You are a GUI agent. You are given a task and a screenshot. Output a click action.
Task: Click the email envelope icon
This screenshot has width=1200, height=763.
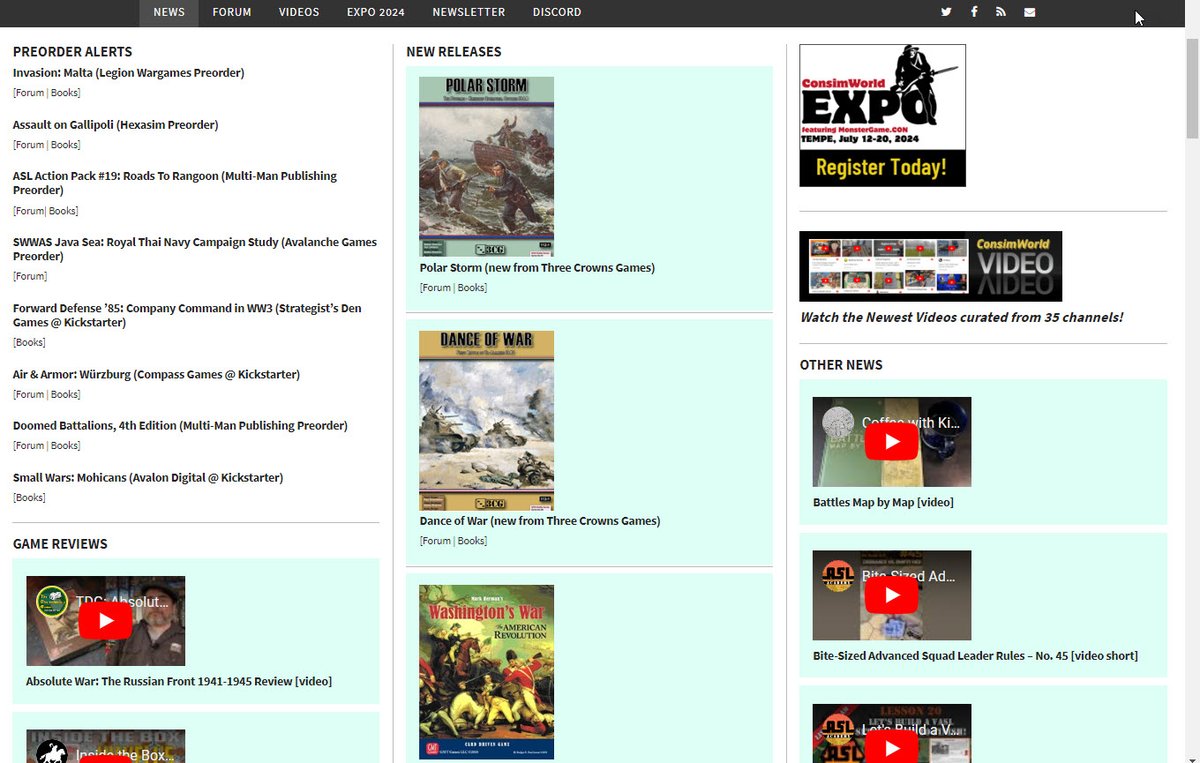tap(1029, 12)
